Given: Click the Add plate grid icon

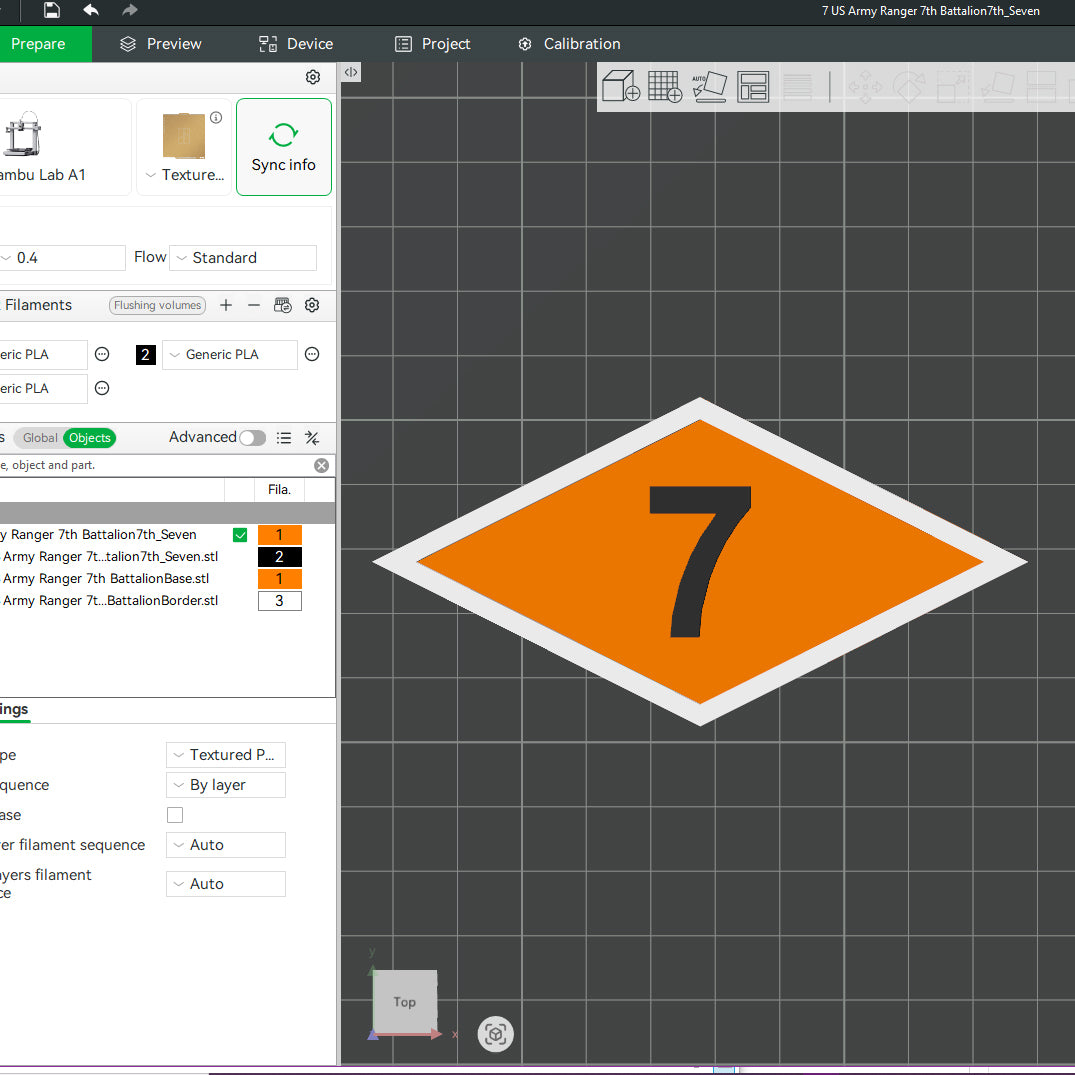Looking at the screenshot, I should tap(665, 87).
